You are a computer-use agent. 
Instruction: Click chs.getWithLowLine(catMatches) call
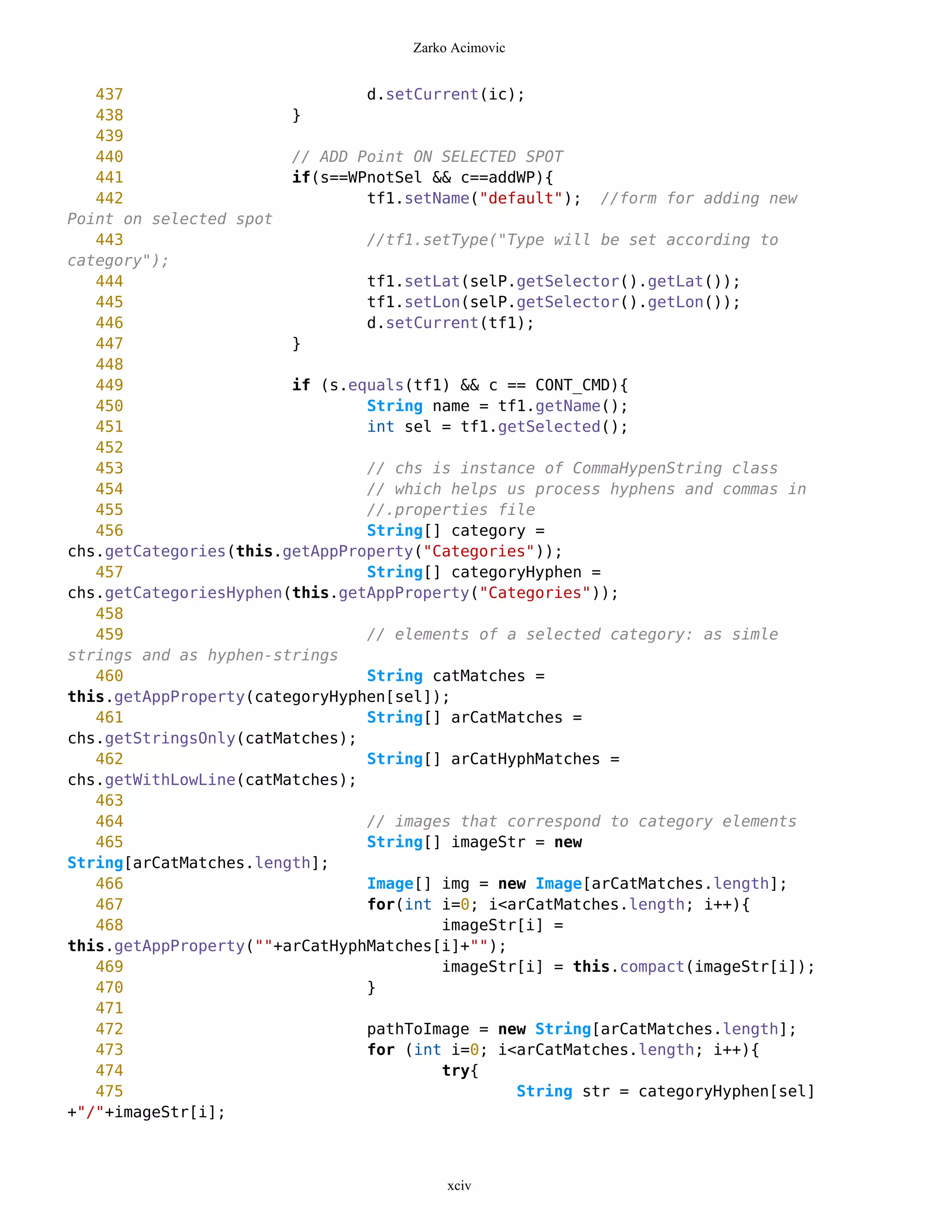pos(212,780)
